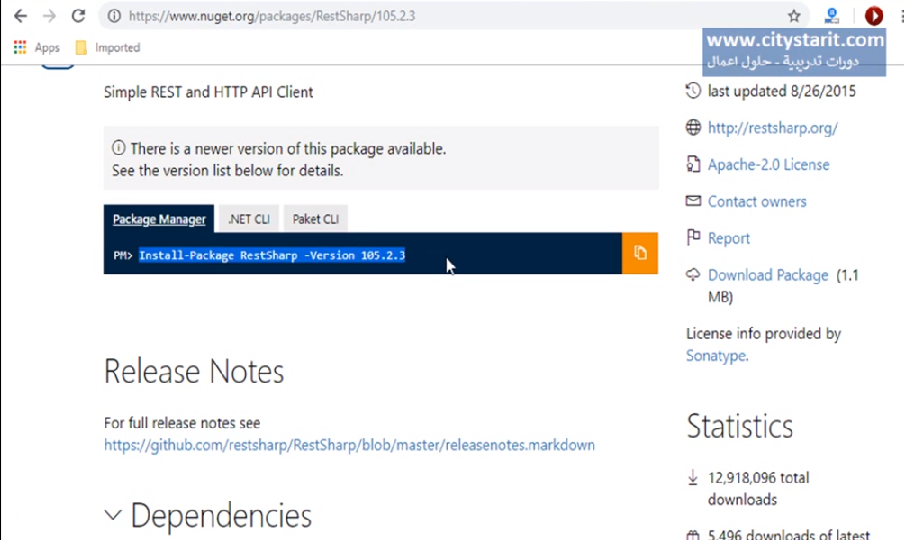Viewport: 904px width, 540px height.
Task: Click the Download Package link
Action: click(768, 275)
